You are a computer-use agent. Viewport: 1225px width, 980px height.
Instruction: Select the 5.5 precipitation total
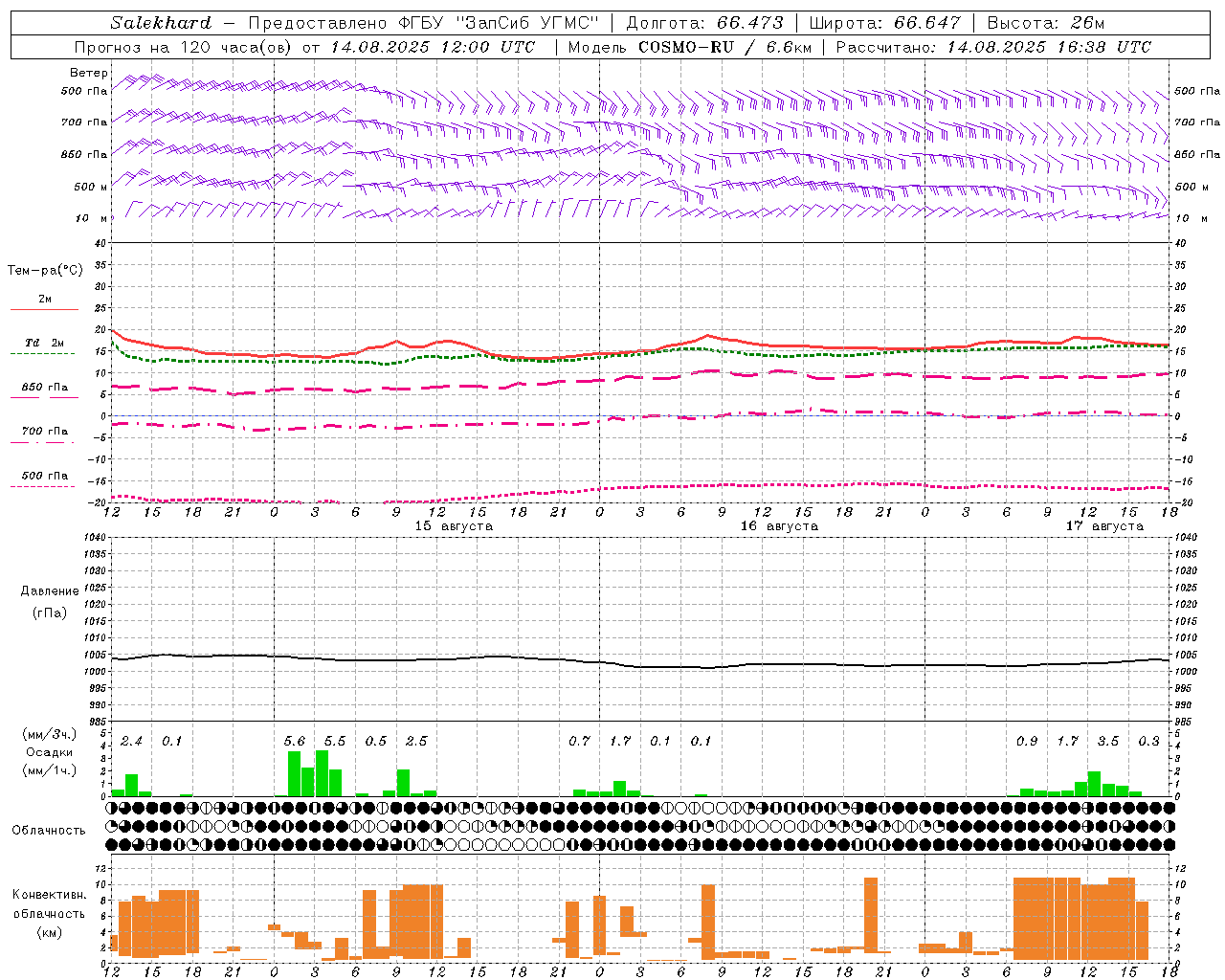[335, 742]
